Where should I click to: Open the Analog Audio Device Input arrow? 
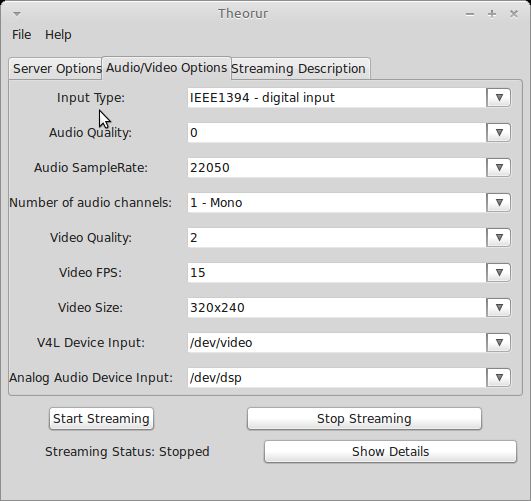coord(498,378)
